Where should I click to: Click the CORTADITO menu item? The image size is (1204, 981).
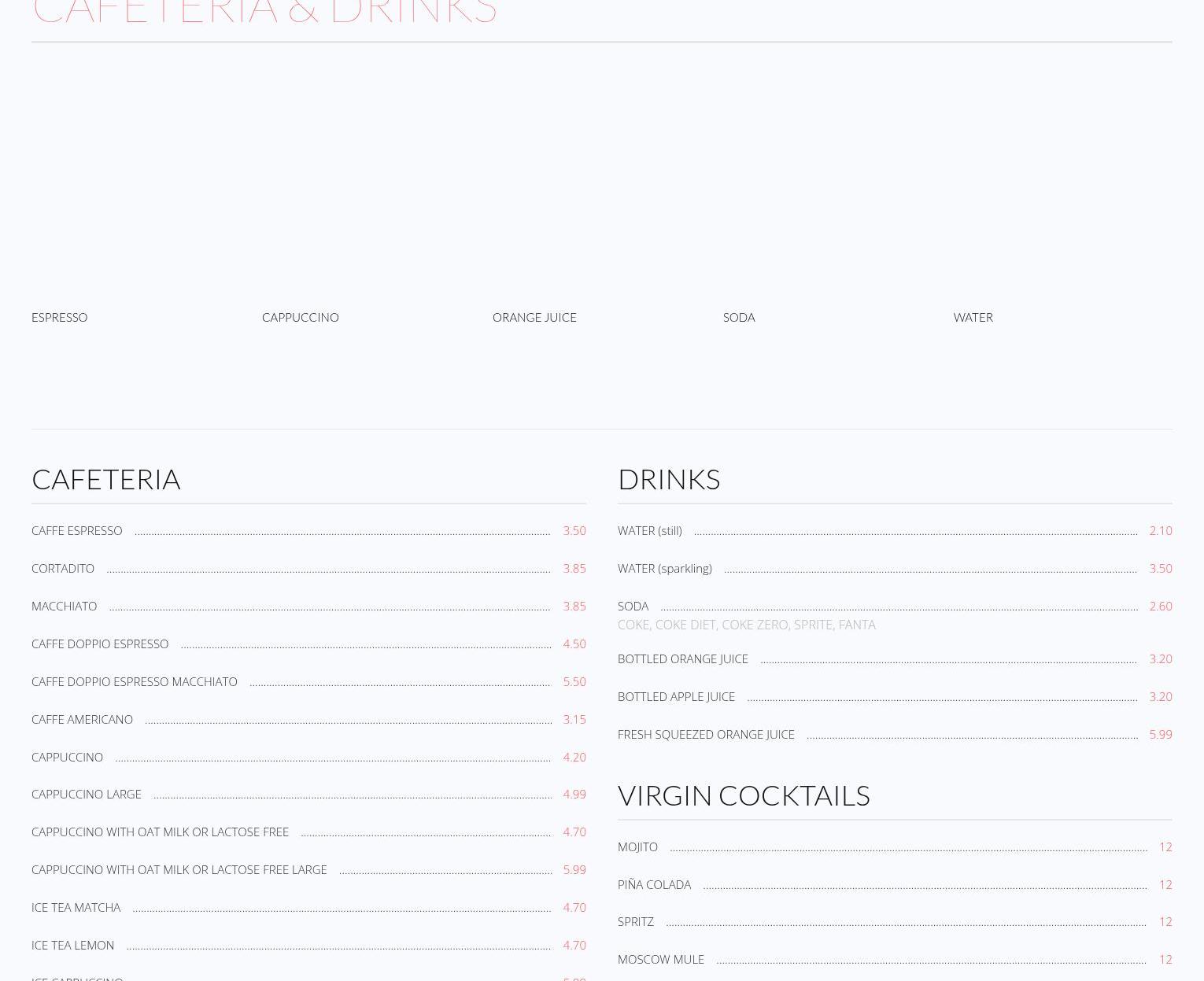(62, 568)
